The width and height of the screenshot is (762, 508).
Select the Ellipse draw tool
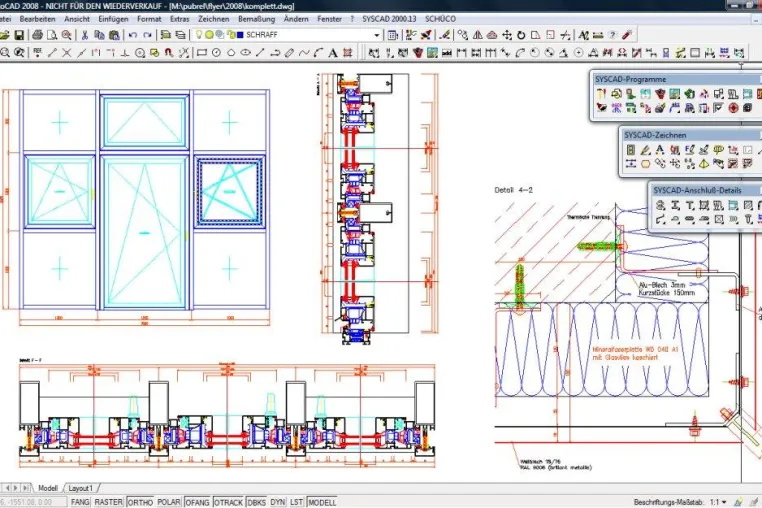245,53
